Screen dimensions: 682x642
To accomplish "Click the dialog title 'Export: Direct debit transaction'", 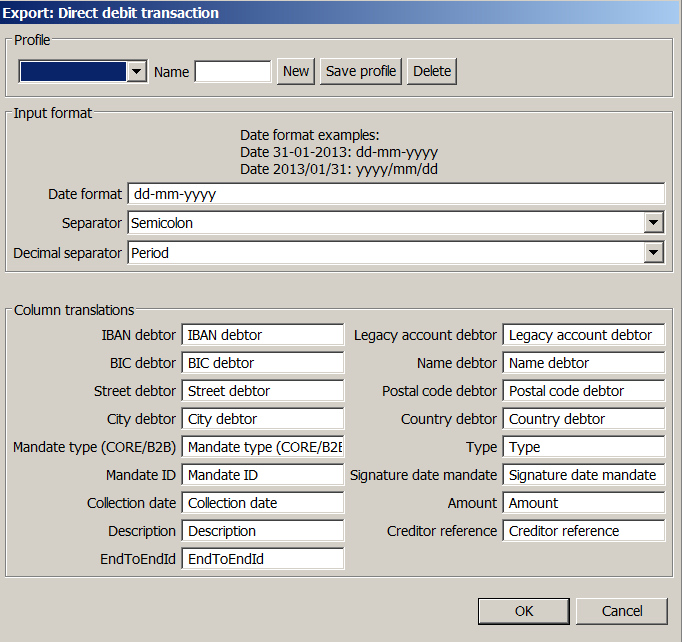I will (x=110, y=13).
